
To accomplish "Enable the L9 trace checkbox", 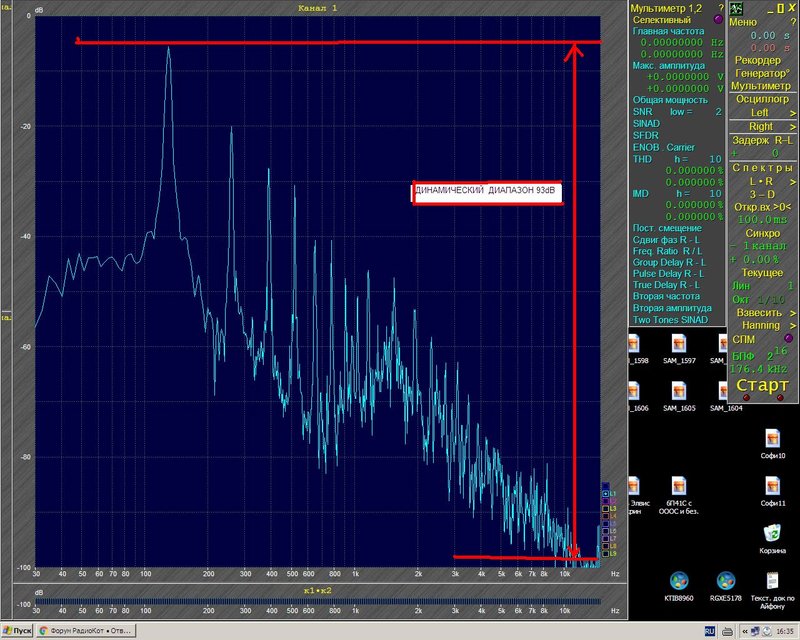I will (606, 554).
